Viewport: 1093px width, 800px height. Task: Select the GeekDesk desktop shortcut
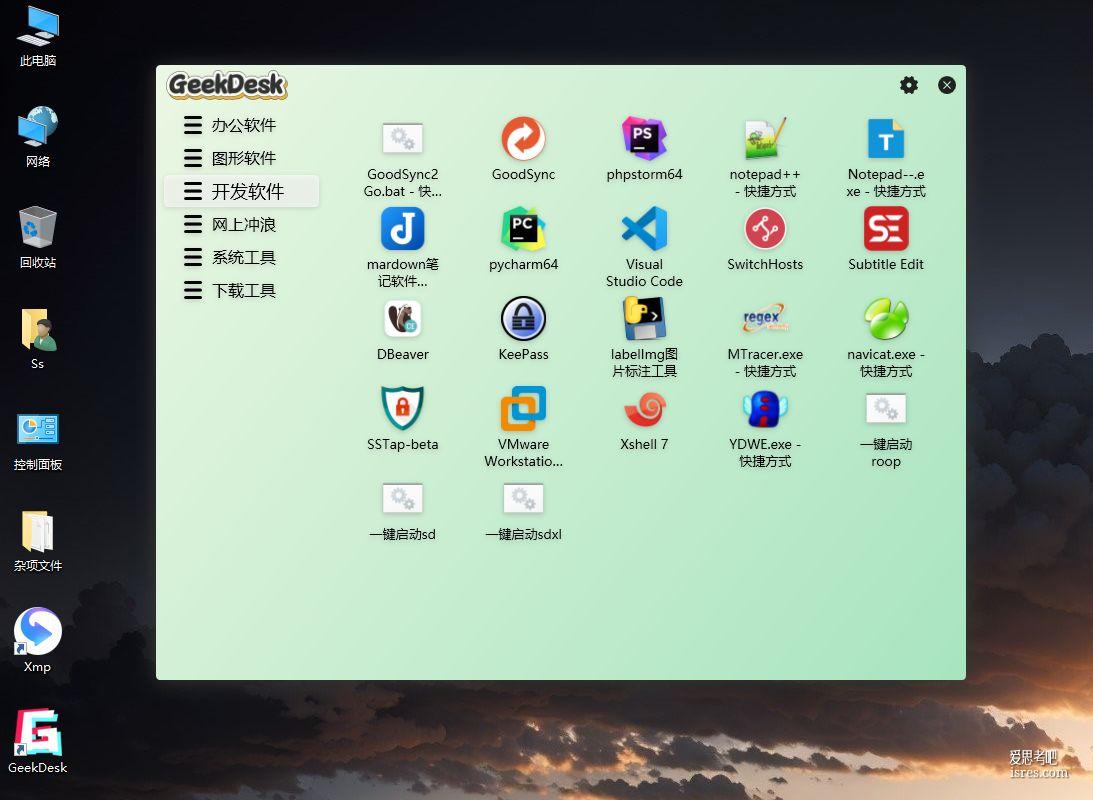38,741
